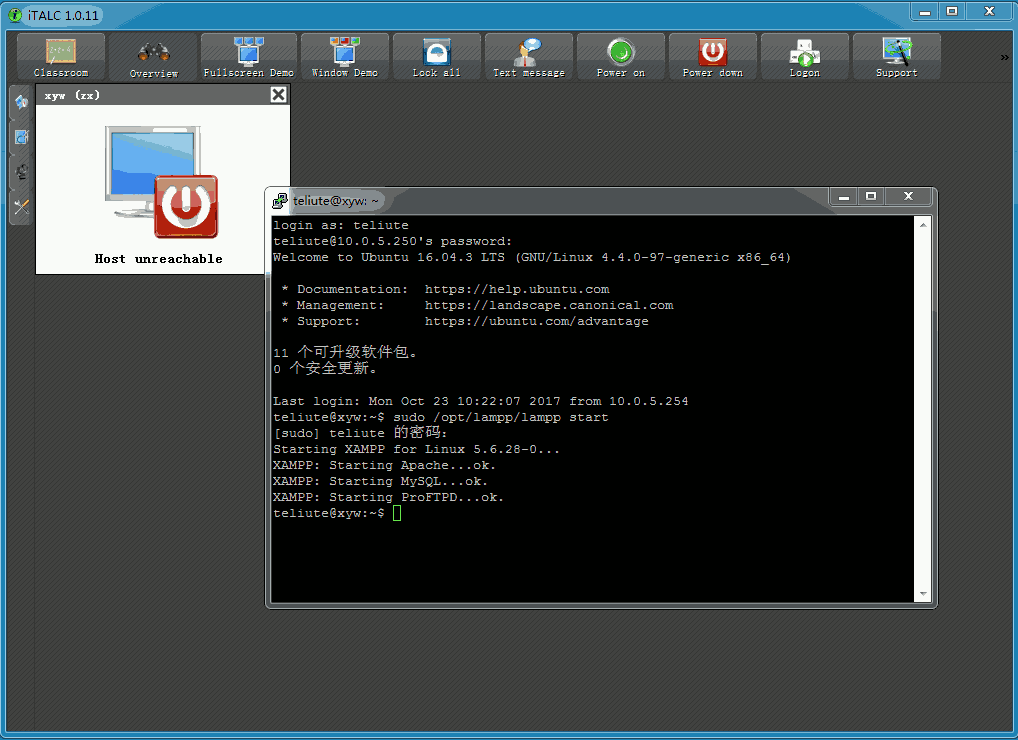This screenshot has height=740, width=1018.
Task: Open the sidebar tab with the camera icon
Action: (21, 172)
